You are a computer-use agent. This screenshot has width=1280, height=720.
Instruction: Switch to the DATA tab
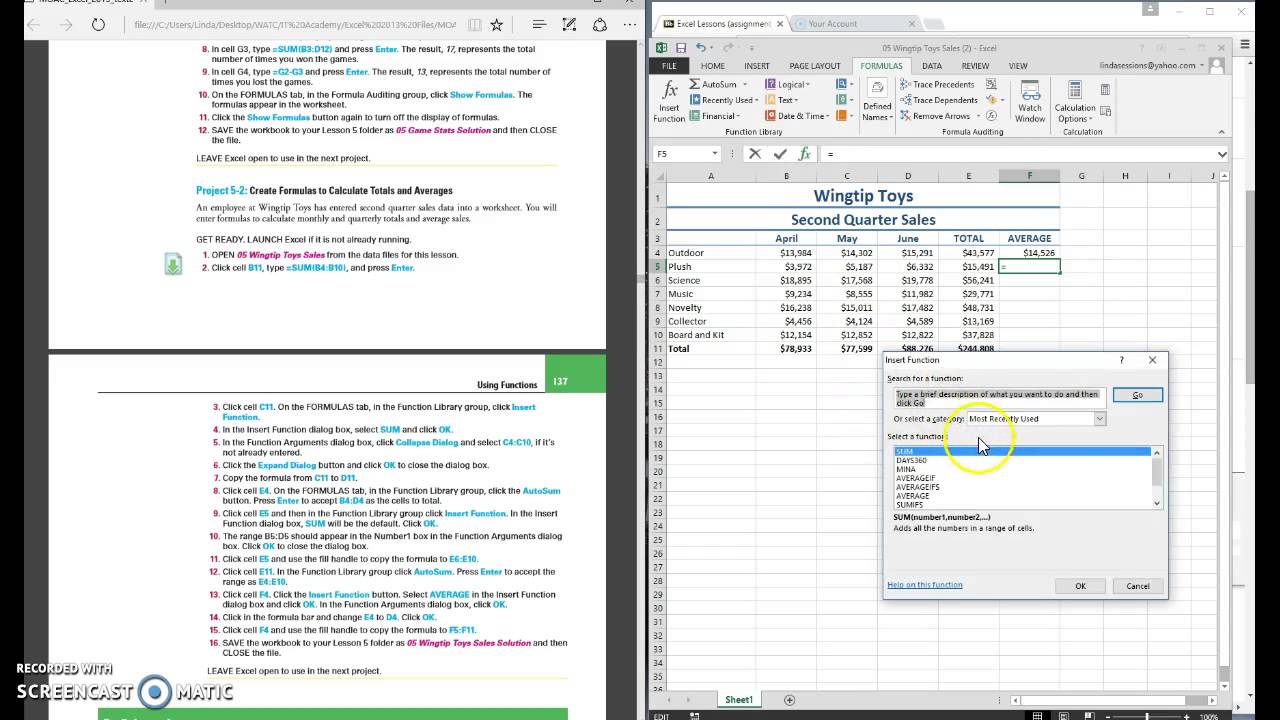(932, 66)
